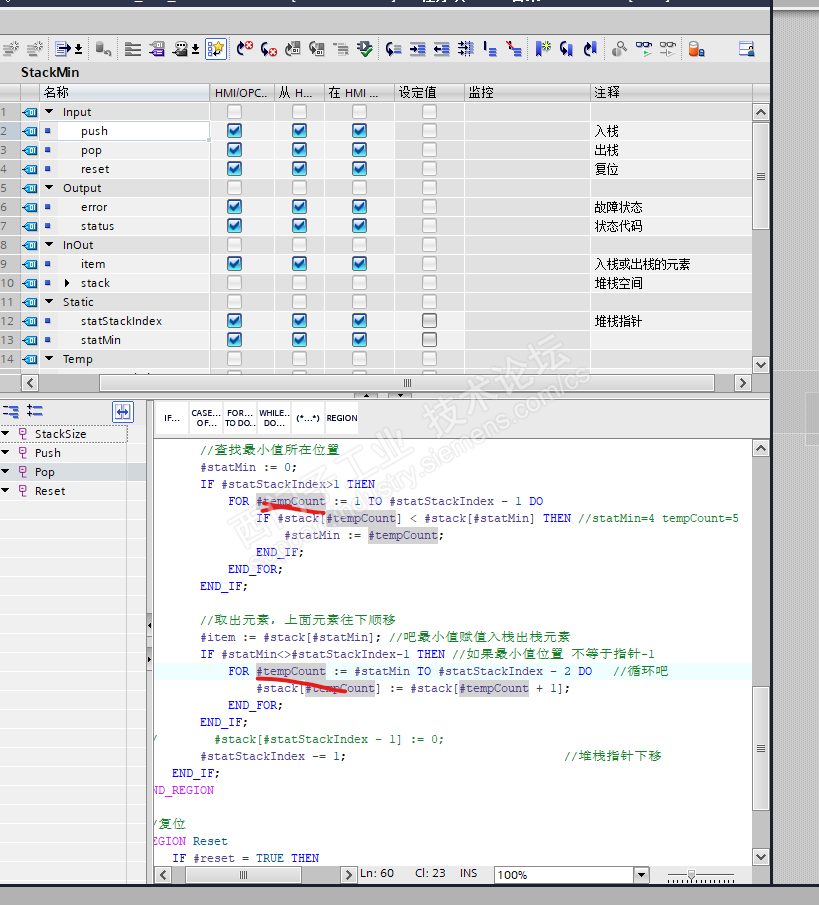The width and height of the screenshot is (819, 905).
Task: Click the 名称 column header
Action: (56, 92)
